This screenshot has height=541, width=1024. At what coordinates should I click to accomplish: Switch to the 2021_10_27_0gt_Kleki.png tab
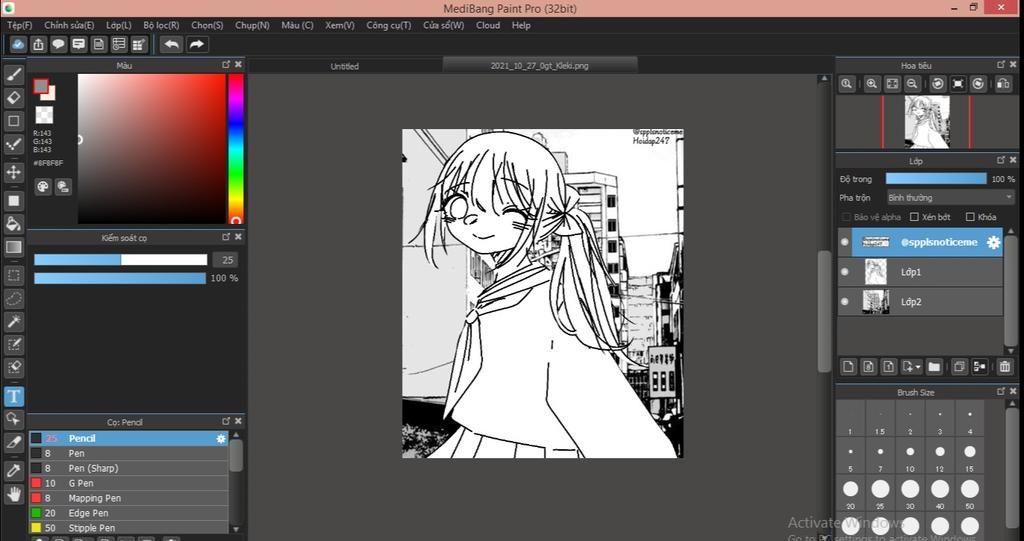coord(539,65)
